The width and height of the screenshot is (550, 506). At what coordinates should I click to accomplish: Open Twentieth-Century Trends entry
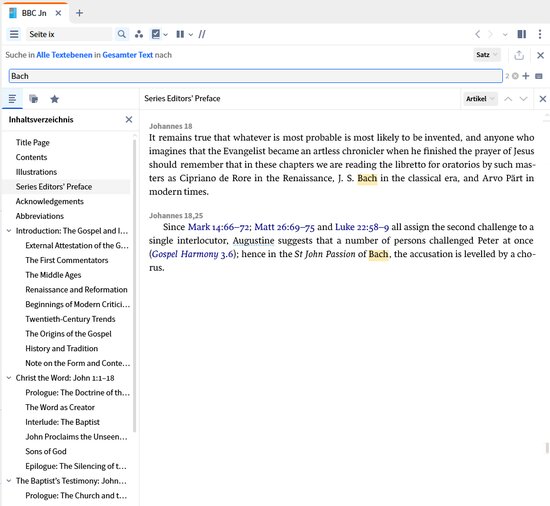coord(70,319)
